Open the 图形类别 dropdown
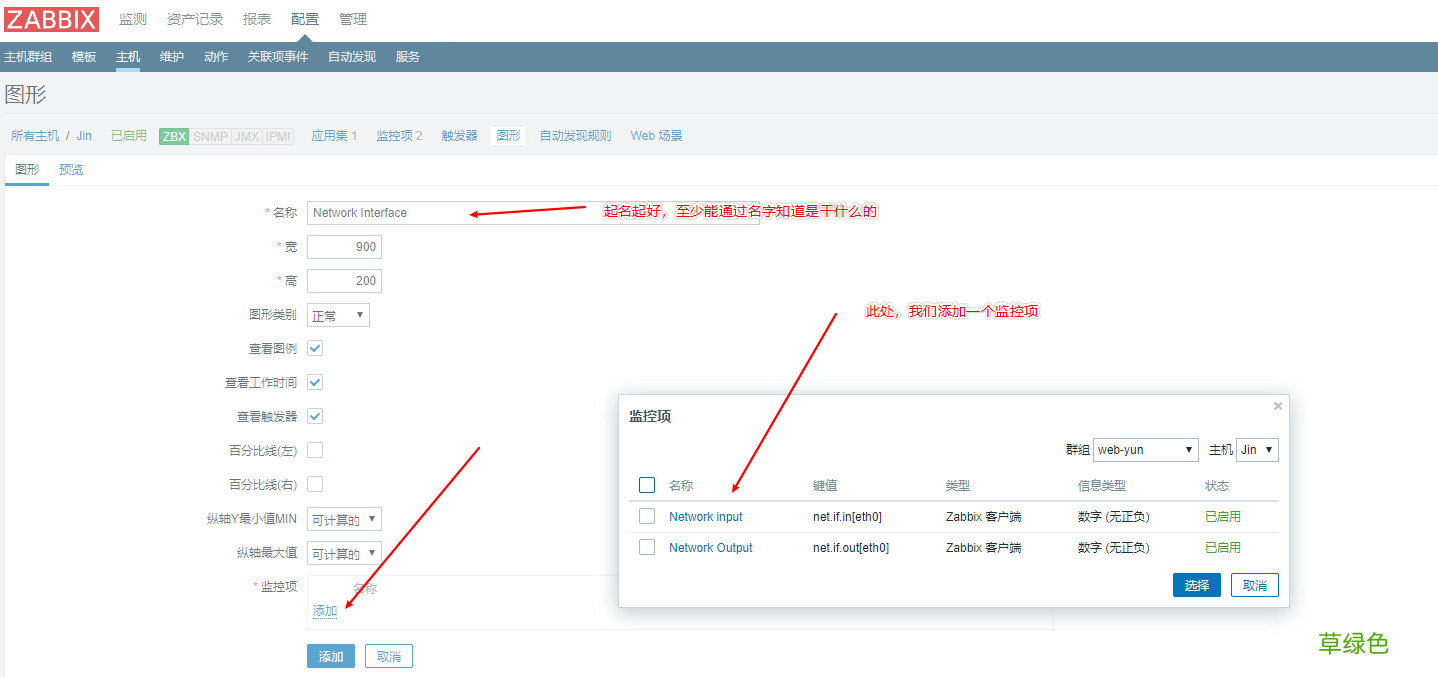Screen dimensions: 1438x677 coord(338,314)
